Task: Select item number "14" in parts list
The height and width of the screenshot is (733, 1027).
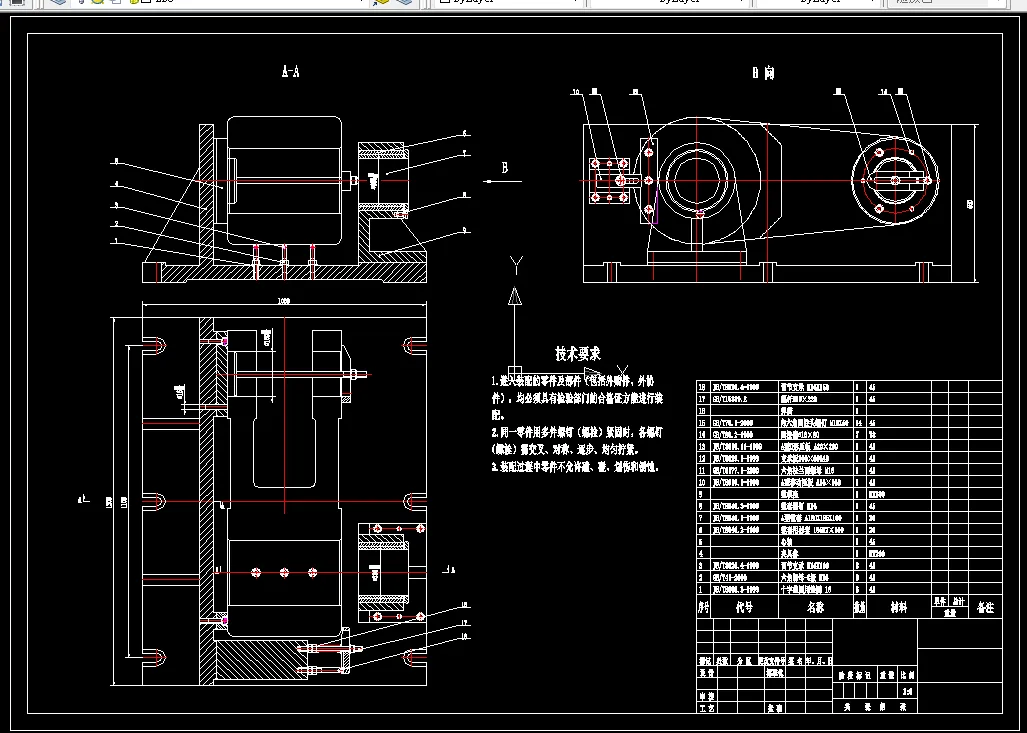Action: click(703, 434)
